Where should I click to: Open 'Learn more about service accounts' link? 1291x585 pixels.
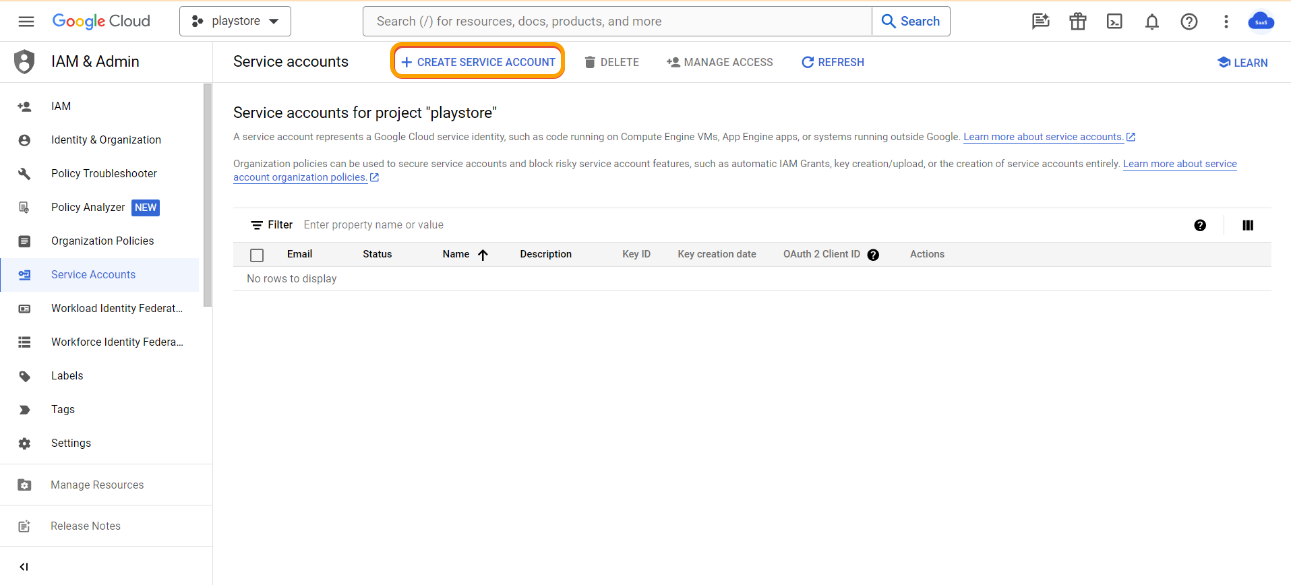point(1049,137)
